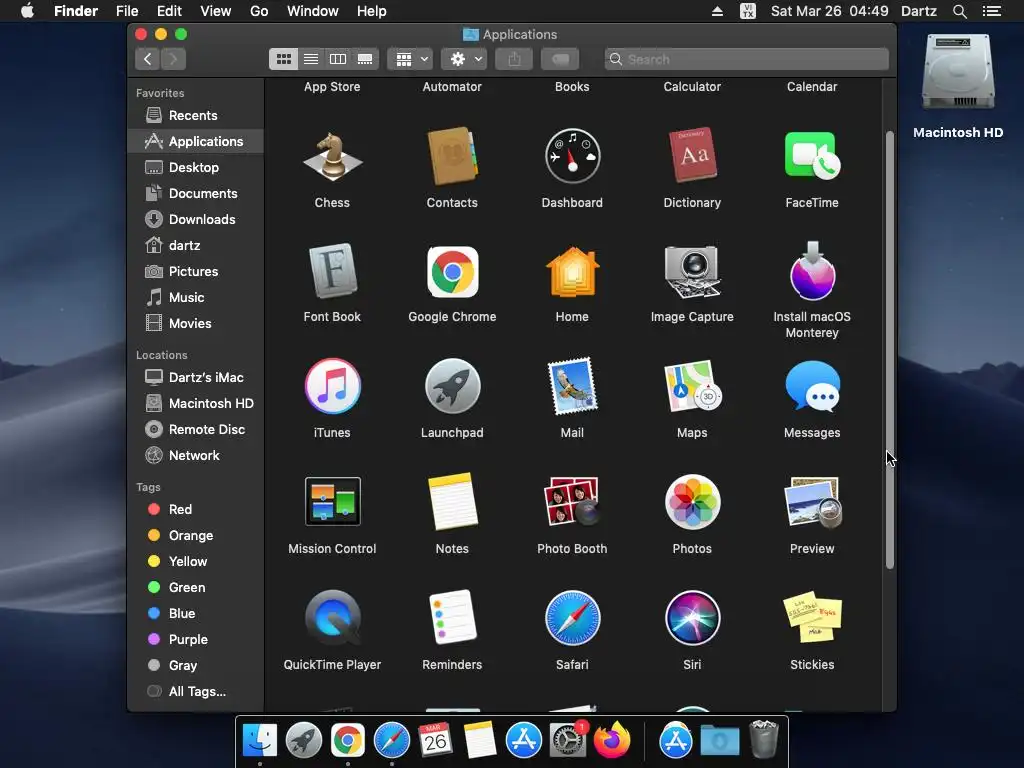1024x768 pixels.
Task: Launch FaceTime app icon
Action: pos(812,155)
